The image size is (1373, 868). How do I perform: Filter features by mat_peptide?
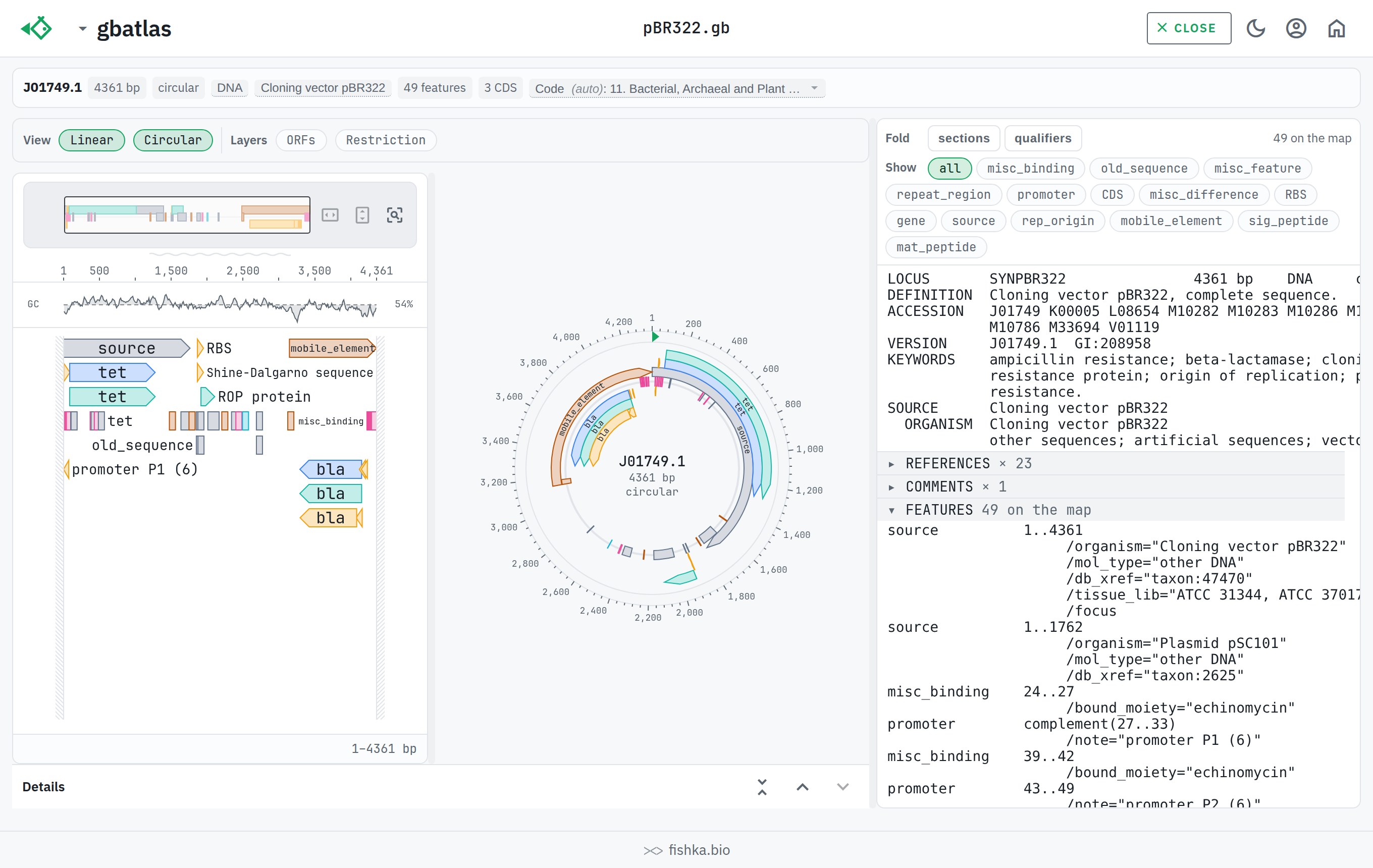(x=936, y=247)
